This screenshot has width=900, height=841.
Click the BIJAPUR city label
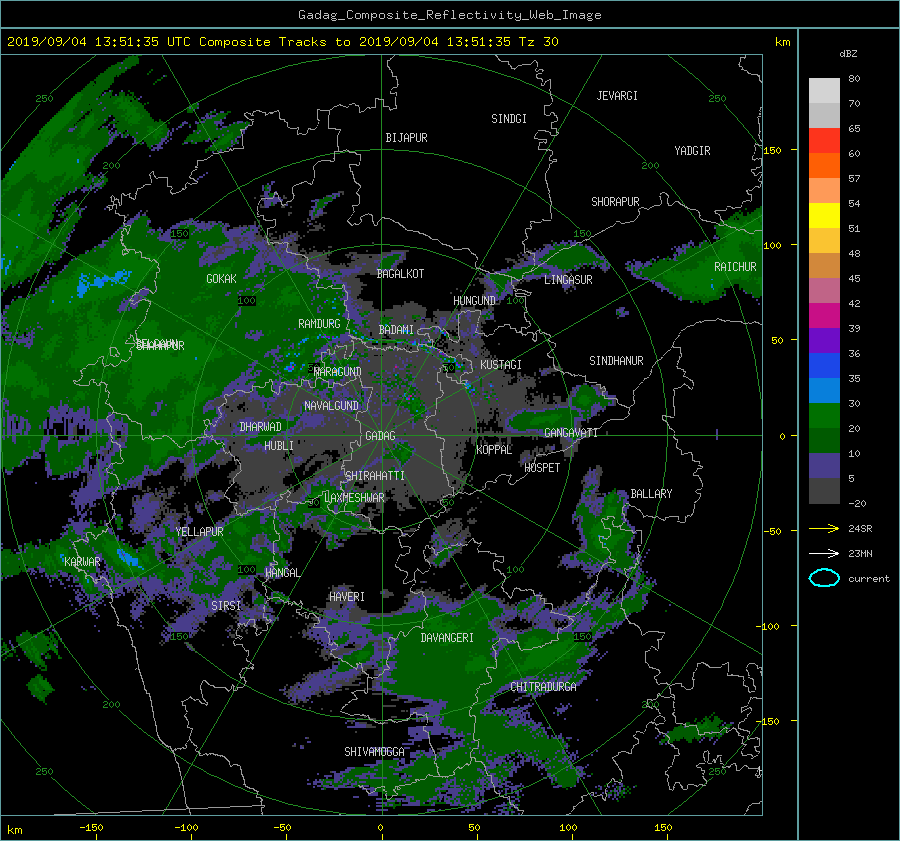(x=406, y=138)
